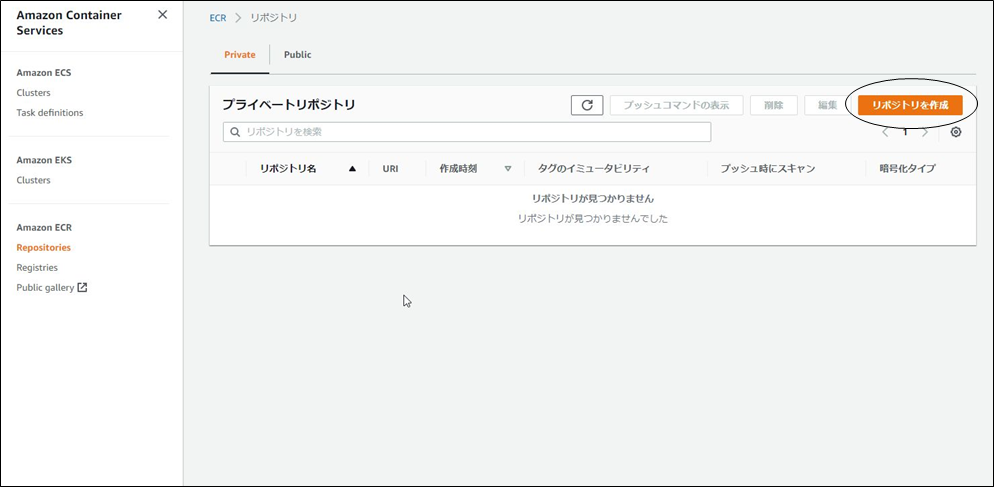Click リポジトリ breadcrumb text
The image size is (994, 487).
pos(274,18)
